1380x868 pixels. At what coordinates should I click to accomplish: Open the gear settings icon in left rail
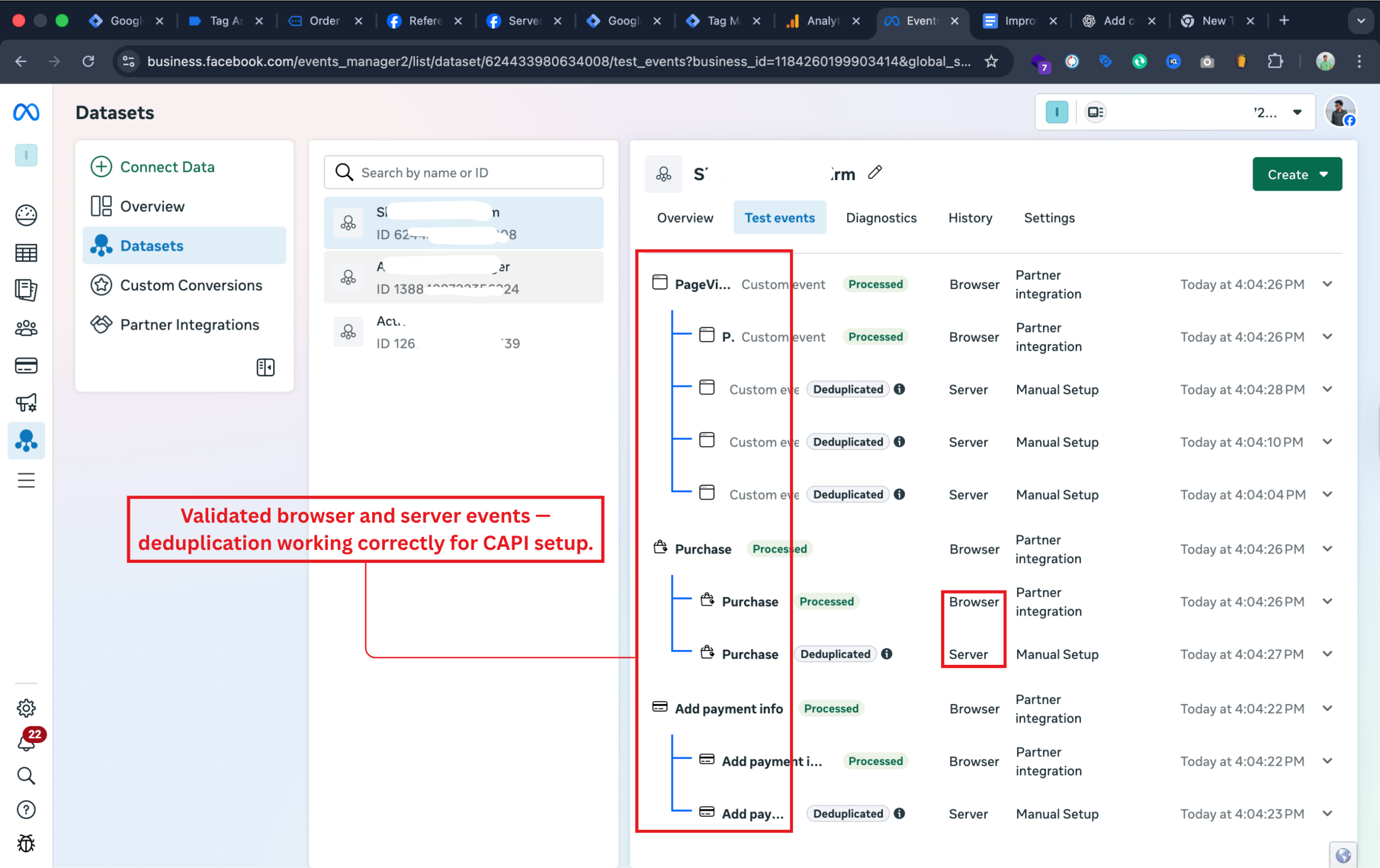tap(26, 708)
